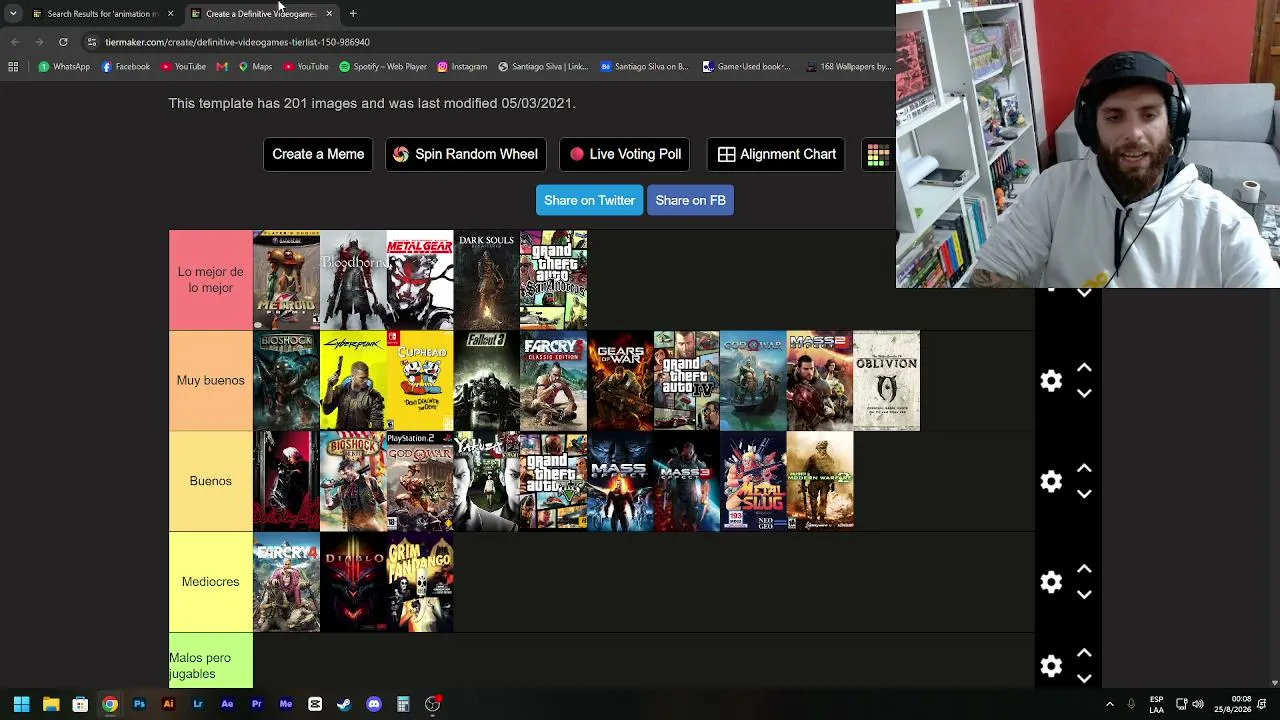Click the 'Muy buenos' tier label
Screen dimensions: 1280x720
coord(210,381)
